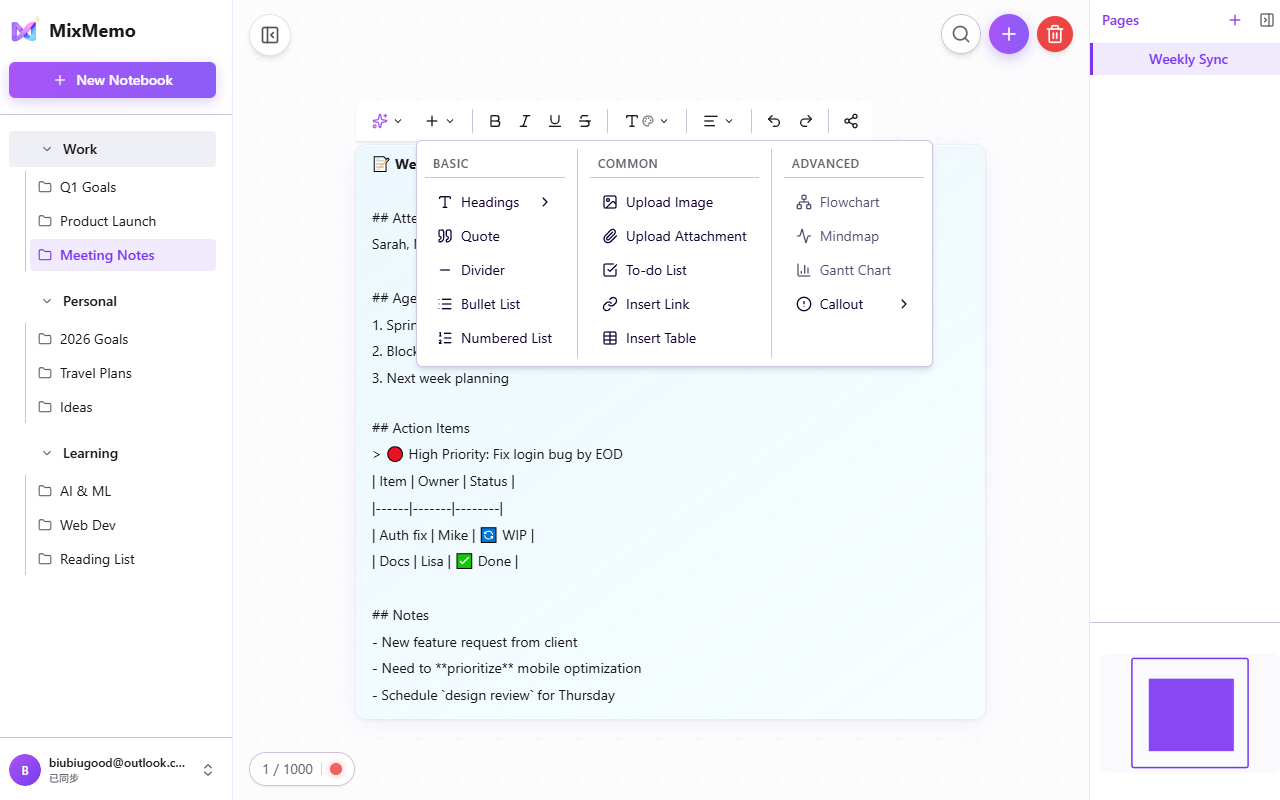
Task: Open the account switcher for biubiugood@outlook
Action: (x=208, y=770)
